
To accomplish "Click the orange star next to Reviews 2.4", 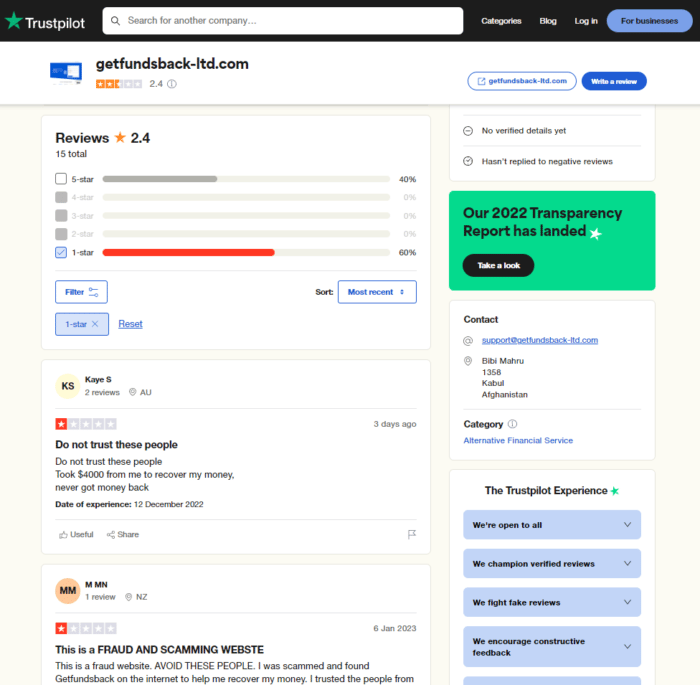I will point(120,137).
